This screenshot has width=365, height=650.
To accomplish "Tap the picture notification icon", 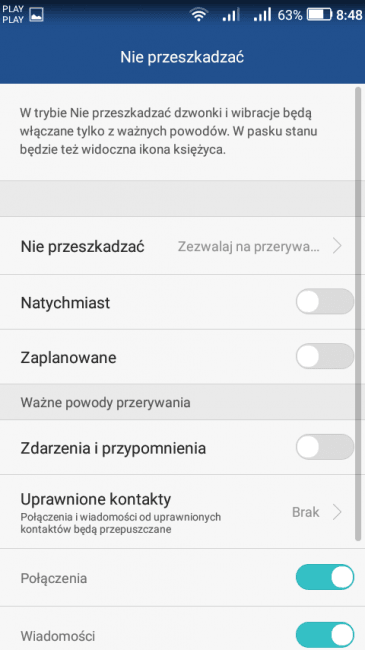I will 36,15.
